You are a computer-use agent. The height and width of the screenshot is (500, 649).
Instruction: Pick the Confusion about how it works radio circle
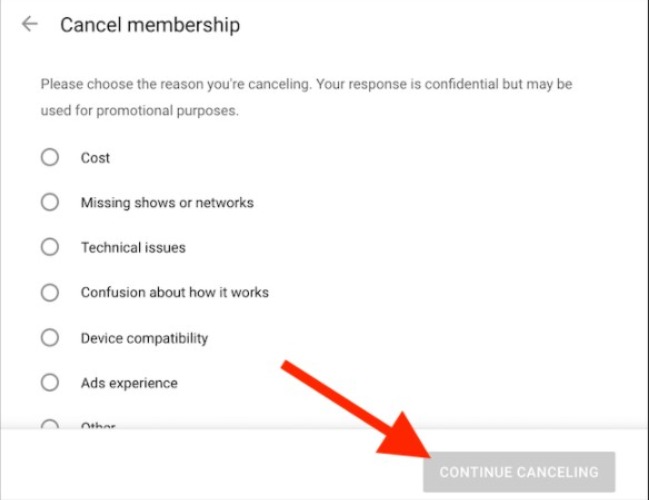click(x=50, y=292)
